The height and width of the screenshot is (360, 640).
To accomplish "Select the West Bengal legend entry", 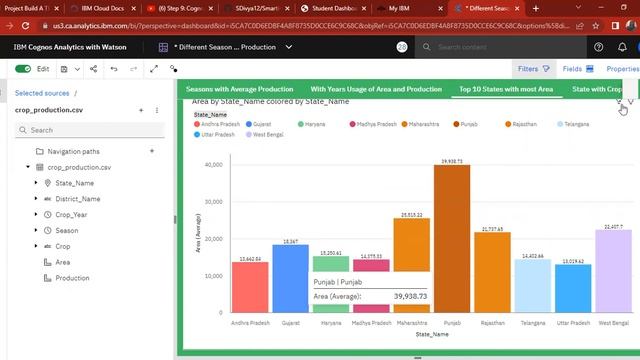I will 264,134.
